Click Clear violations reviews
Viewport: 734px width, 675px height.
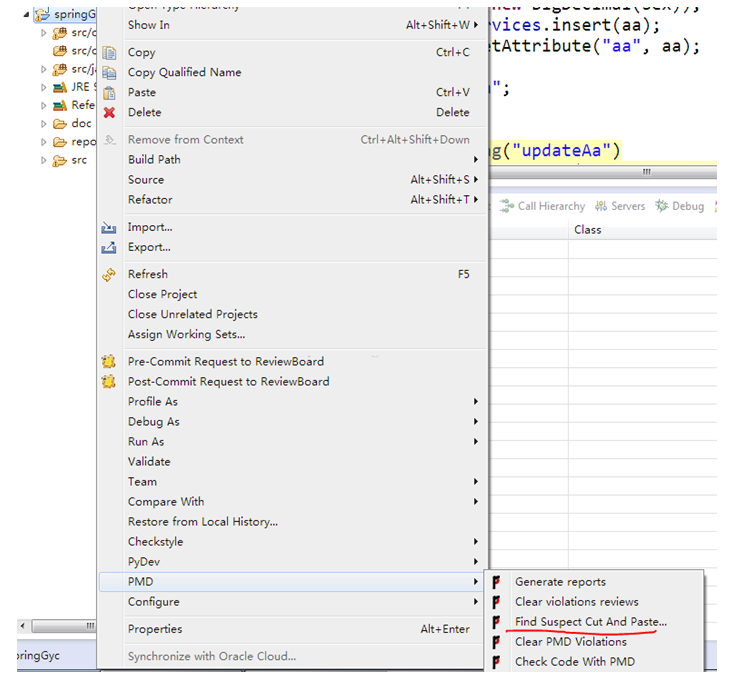point(594,602)
